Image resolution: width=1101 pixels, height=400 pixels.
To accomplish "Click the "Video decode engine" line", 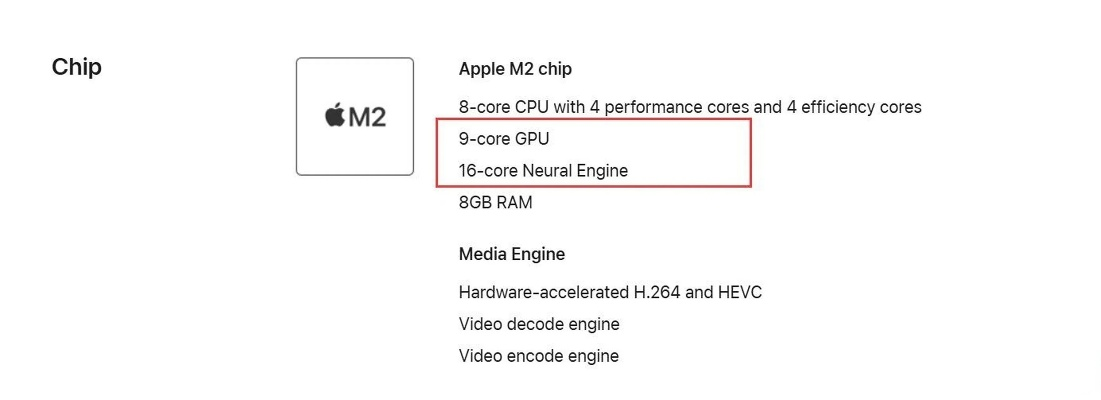I will tap(539, 325).
